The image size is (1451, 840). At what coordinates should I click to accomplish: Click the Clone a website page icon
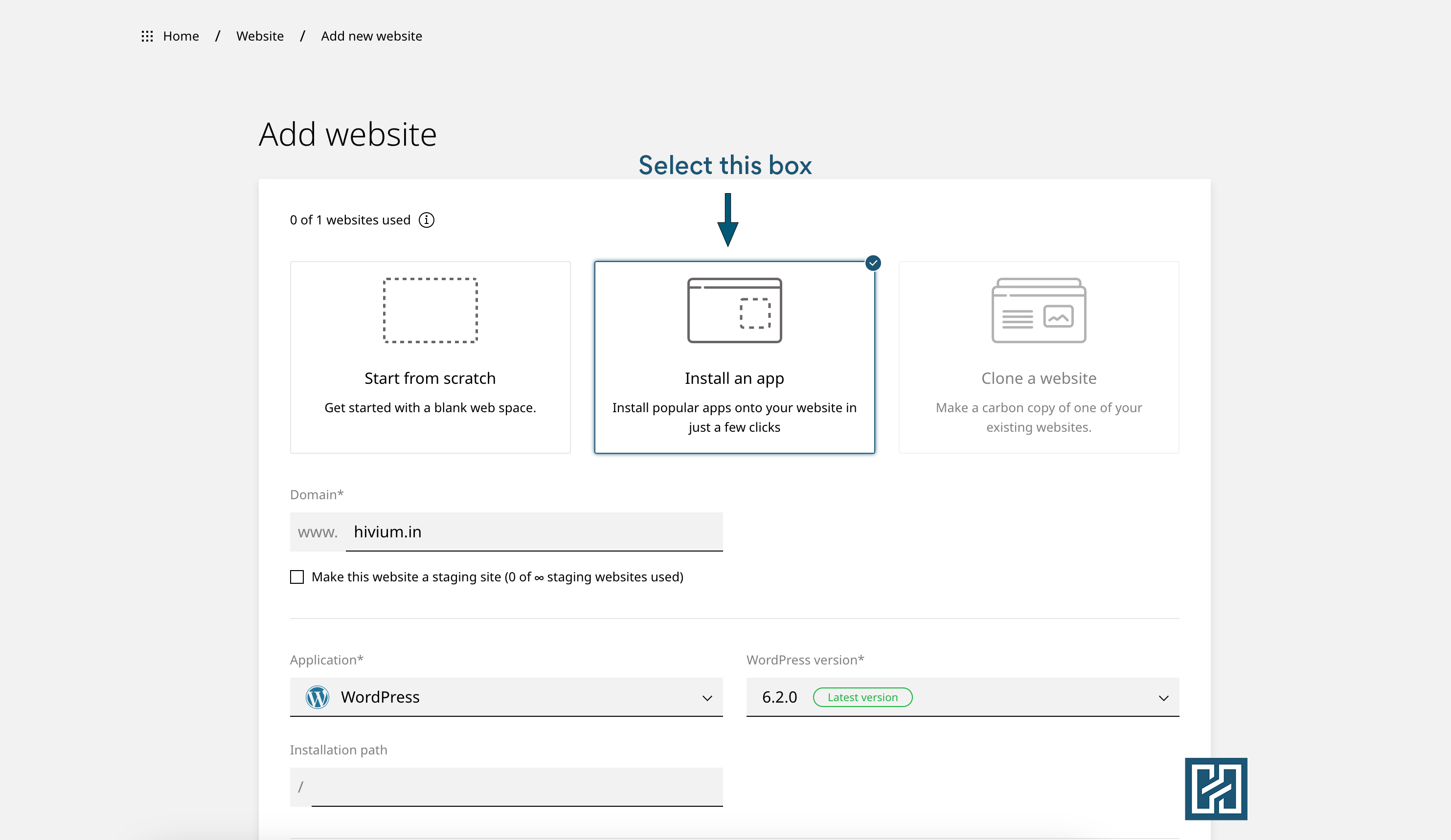coord(1038,310)
